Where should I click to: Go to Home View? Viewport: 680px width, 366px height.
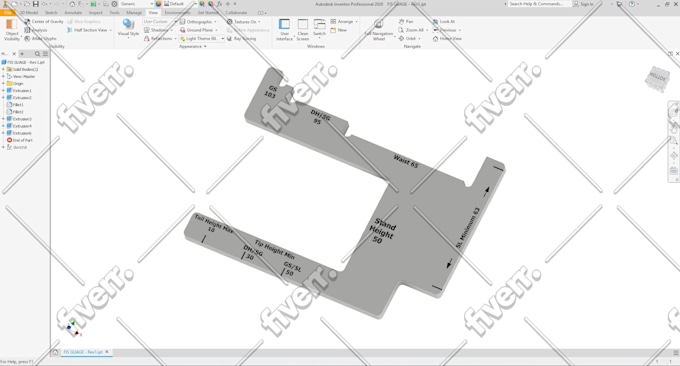[x=447, y=39]
